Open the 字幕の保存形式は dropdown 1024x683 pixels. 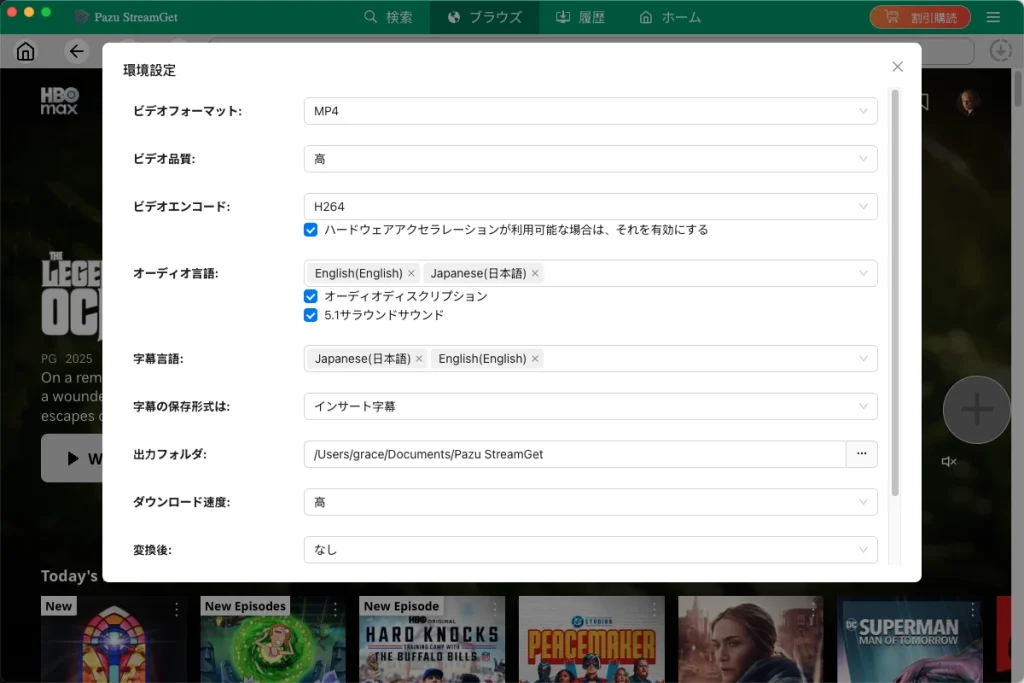(590, 406)
